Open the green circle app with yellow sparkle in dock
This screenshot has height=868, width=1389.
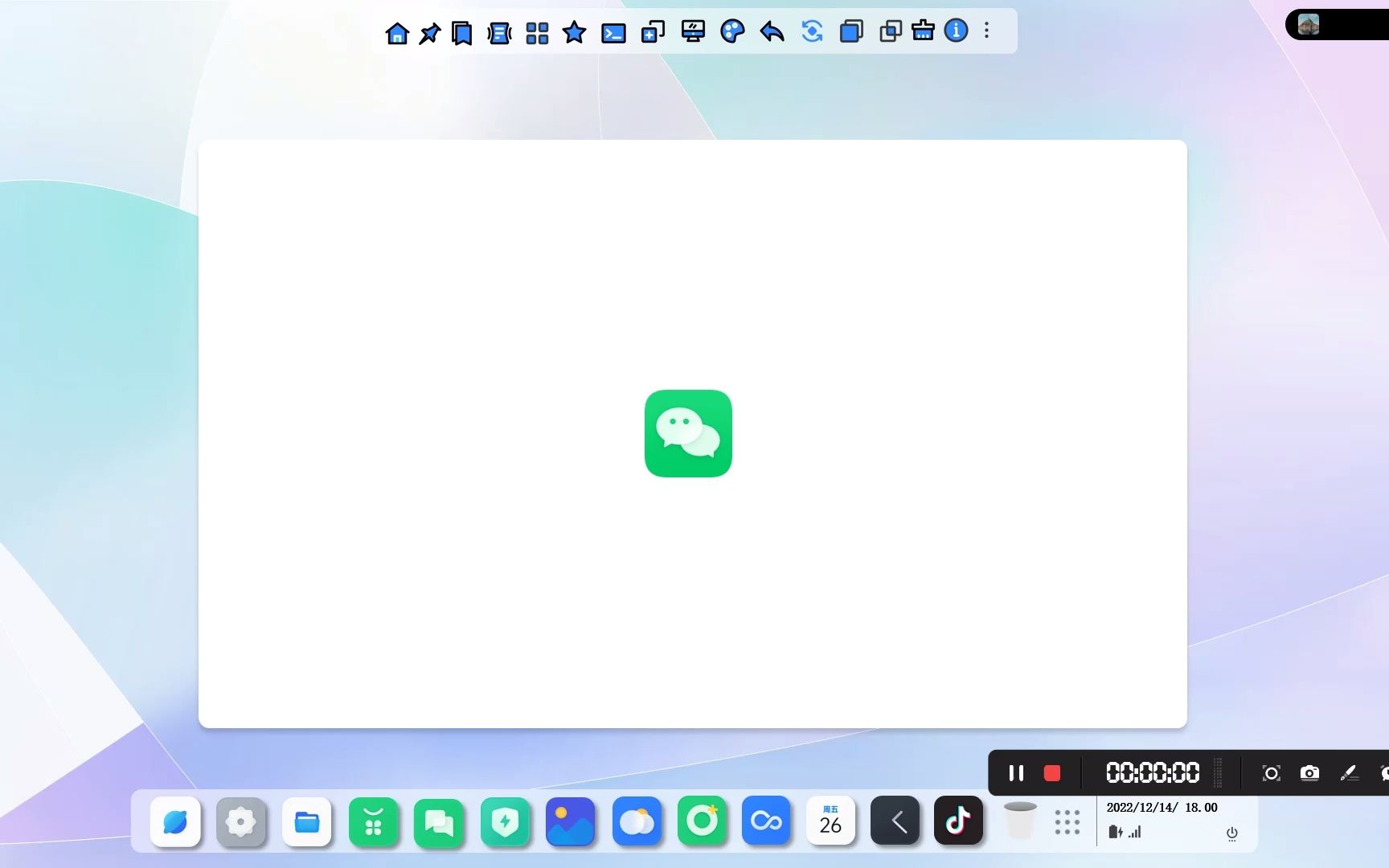702,821
